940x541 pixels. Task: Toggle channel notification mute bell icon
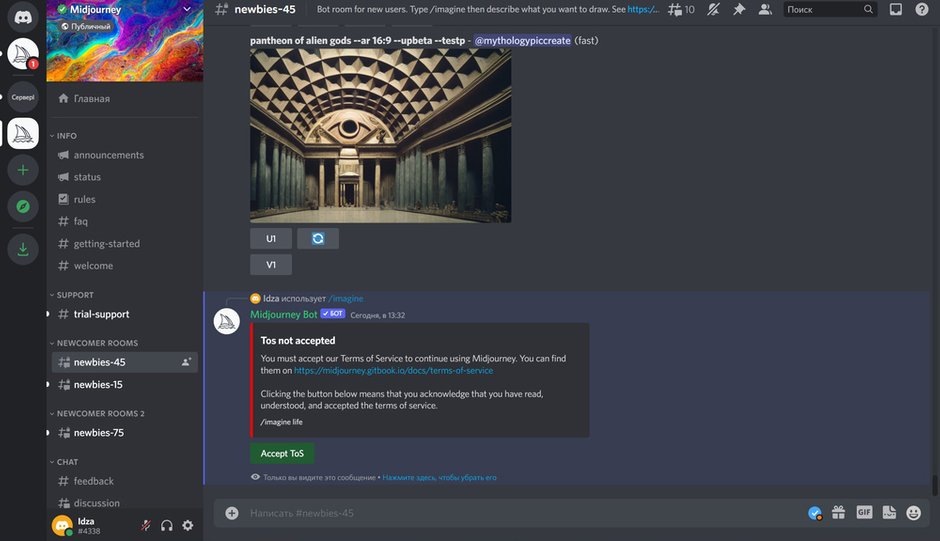713,10
